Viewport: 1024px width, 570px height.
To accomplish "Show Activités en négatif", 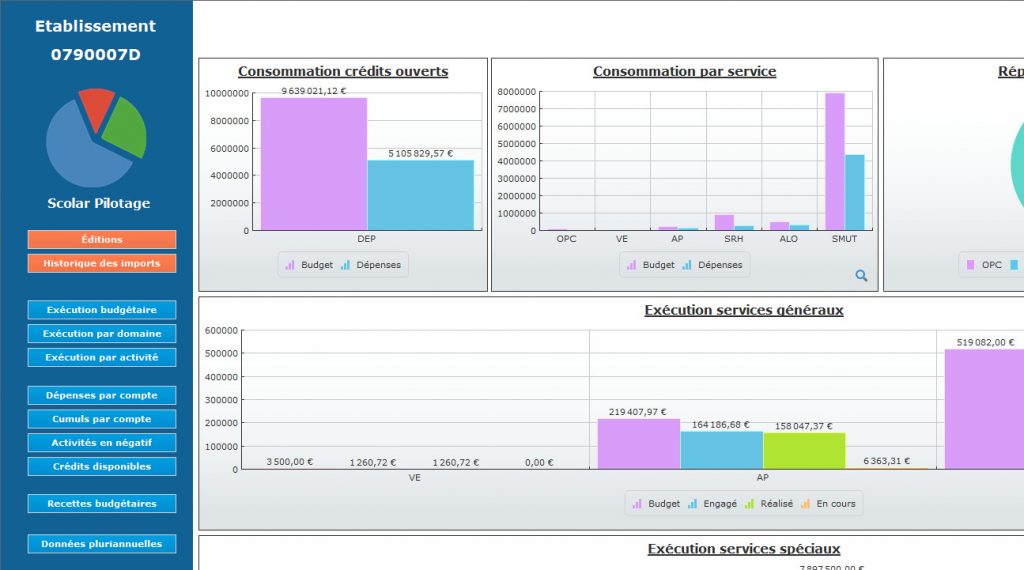I will (x=102, y=443).
